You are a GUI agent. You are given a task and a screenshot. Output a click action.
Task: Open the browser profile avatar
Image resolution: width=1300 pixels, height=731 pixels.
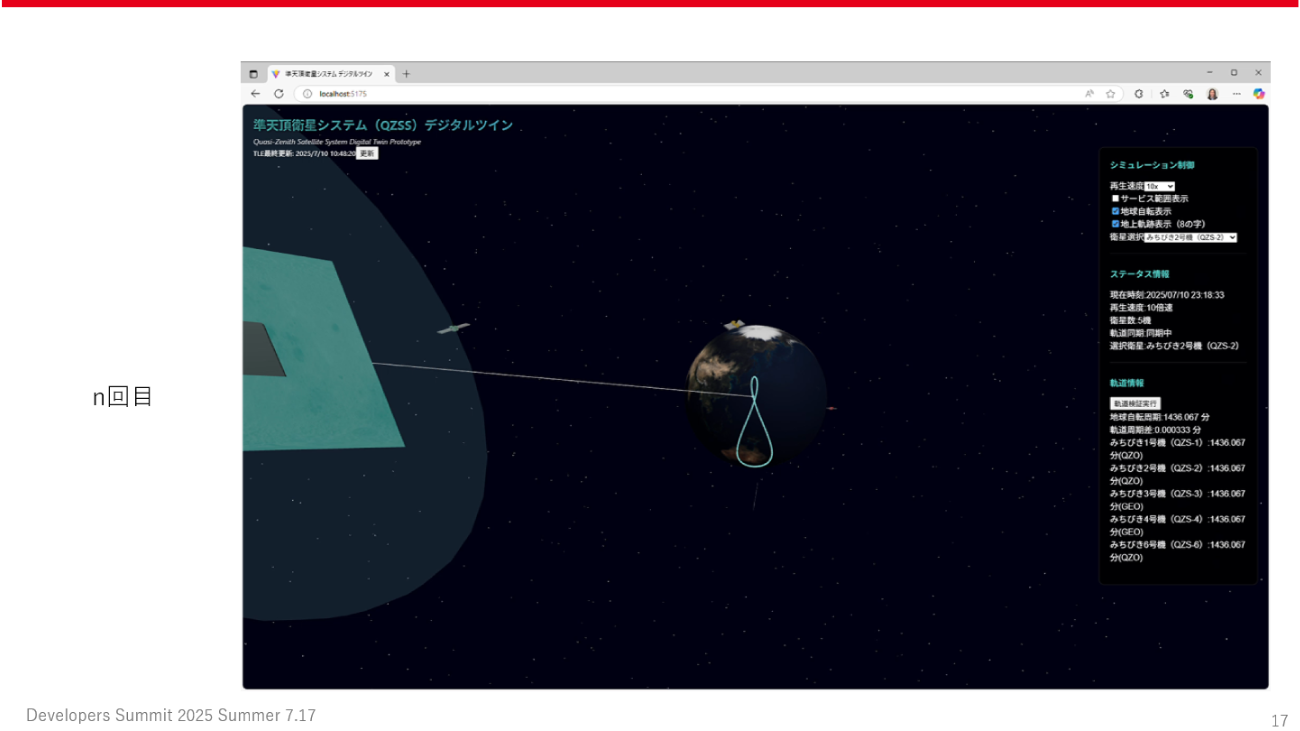click(1212, 94)
